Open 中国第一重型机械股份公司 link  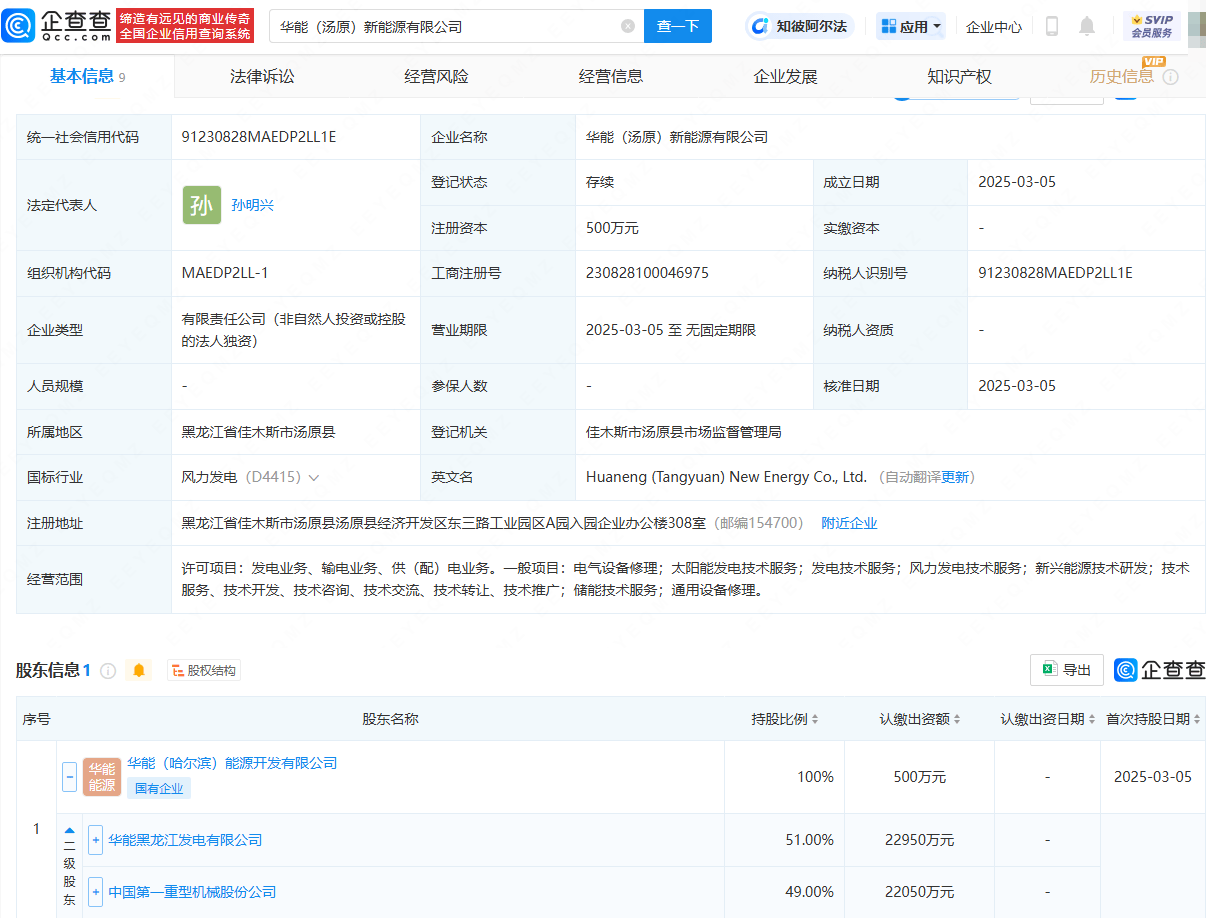pos(192,892)
